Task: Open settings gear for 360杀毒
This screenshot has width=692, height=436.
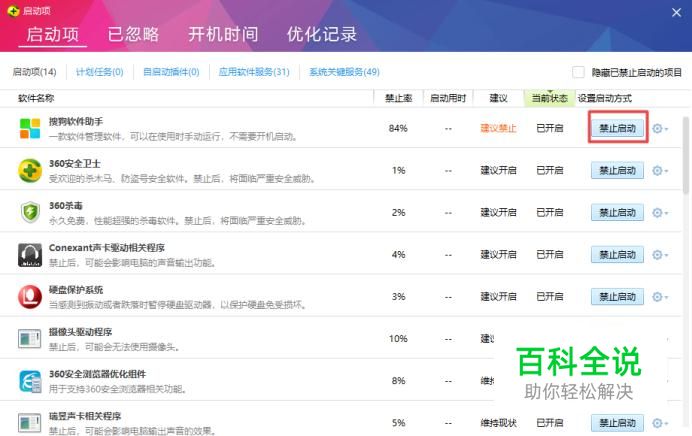Action: pyautogui.click(x=660, y=213)
